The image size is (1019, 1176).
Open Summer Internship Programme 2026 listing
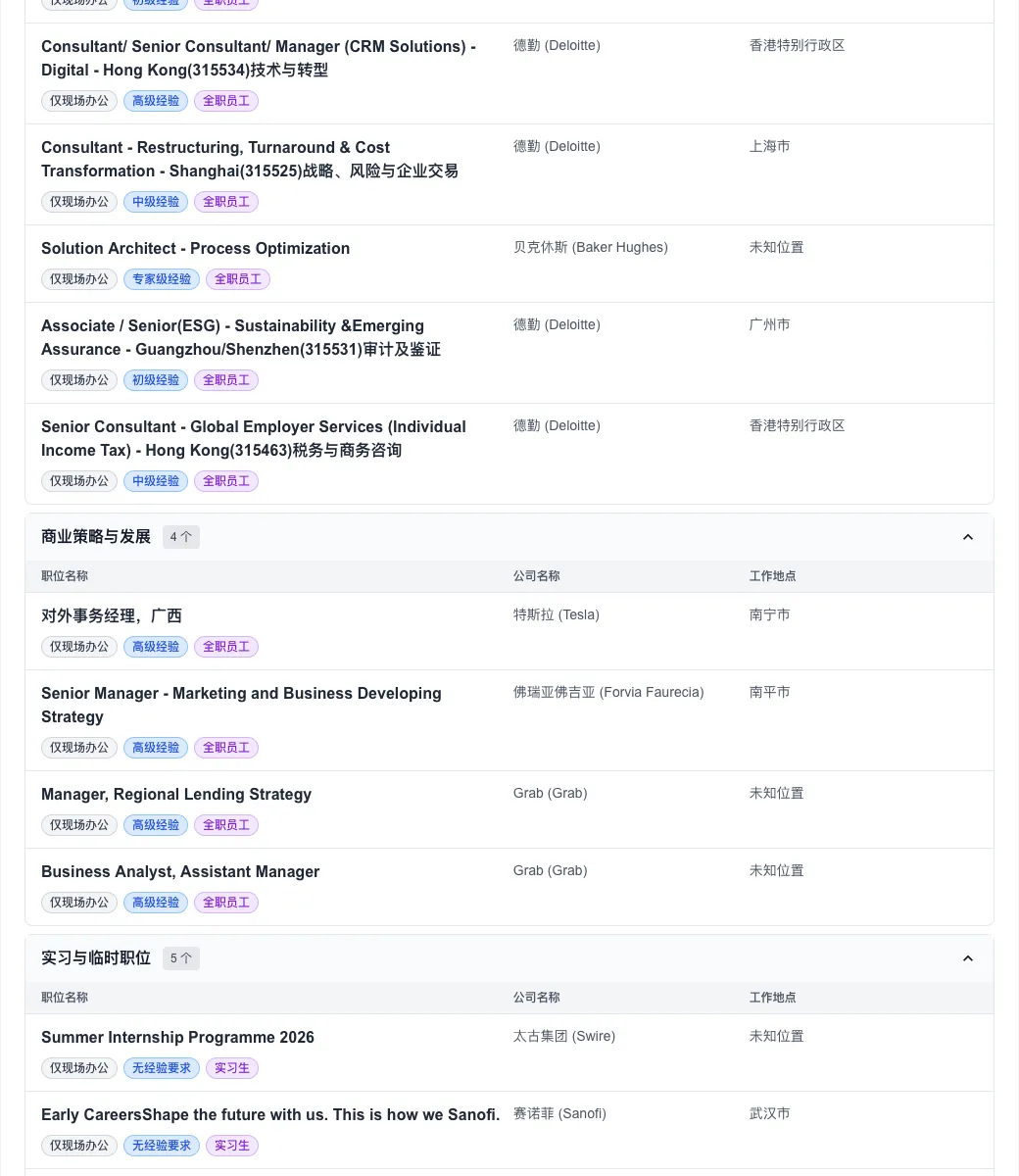pyautogui.click(x=177, y=1038)
